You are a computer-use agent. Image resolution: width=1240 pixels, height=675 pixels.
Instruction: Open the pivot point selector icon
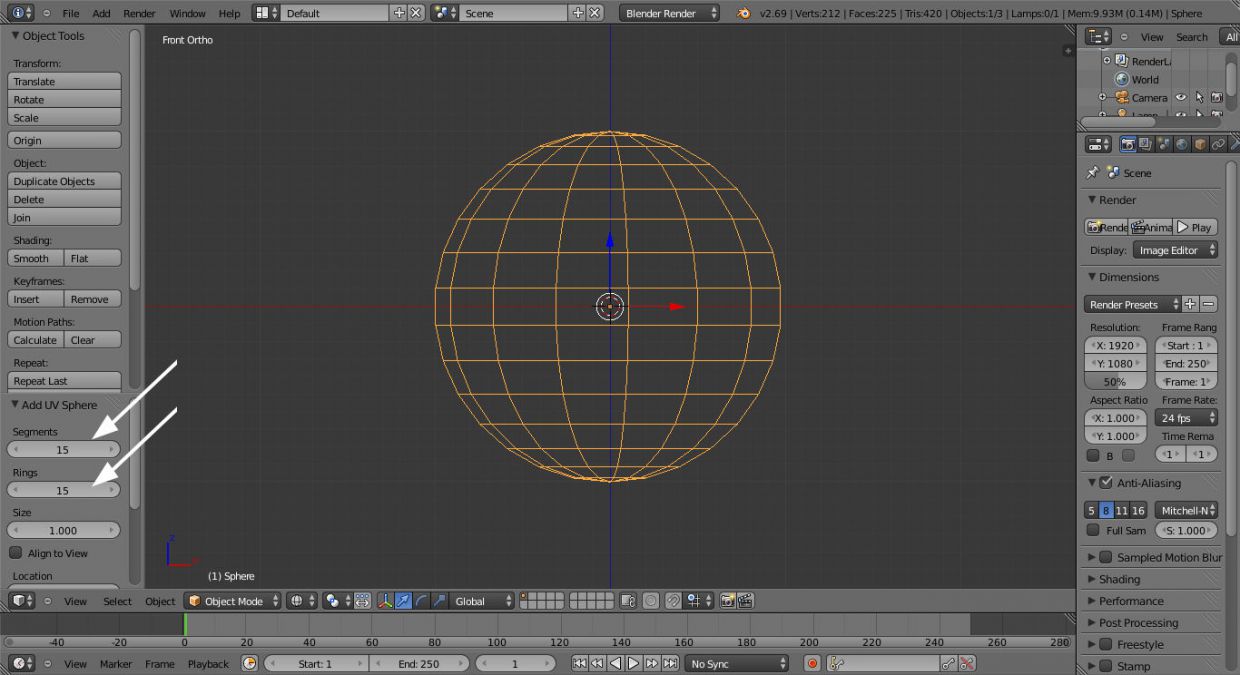point(338,601)
